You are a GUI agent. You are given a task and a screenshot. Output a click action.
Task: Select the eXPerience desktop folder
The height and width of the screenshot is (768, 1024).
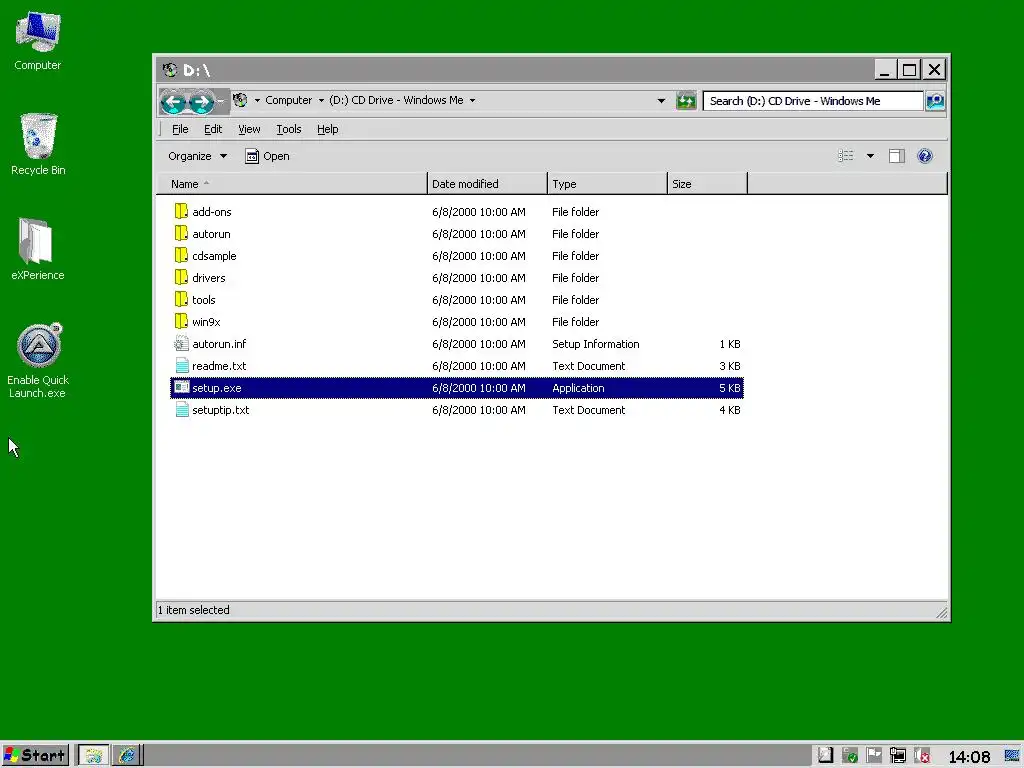[x=37, y=249]
